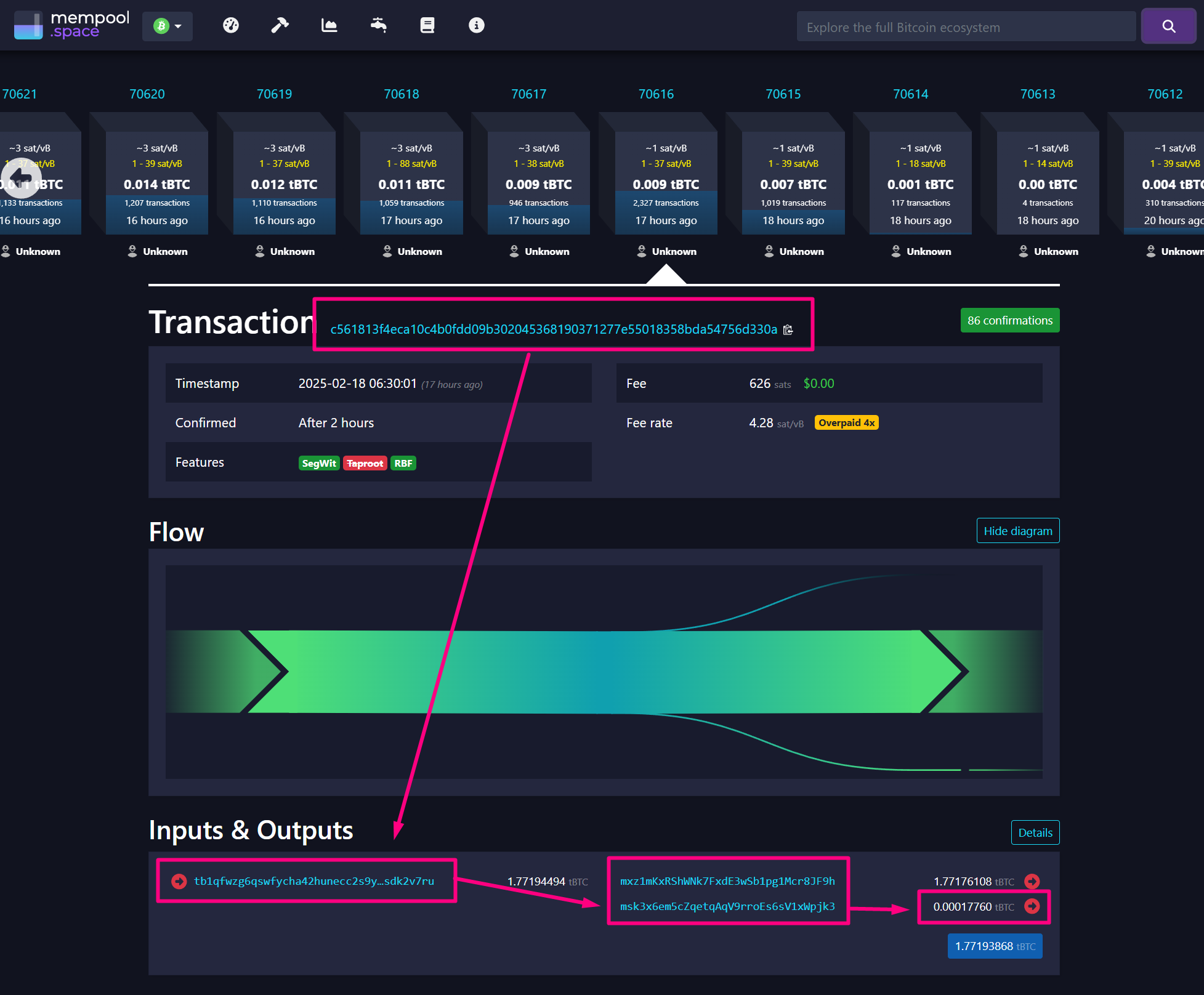Open the Bitcoin network selector dropdown

168,26
